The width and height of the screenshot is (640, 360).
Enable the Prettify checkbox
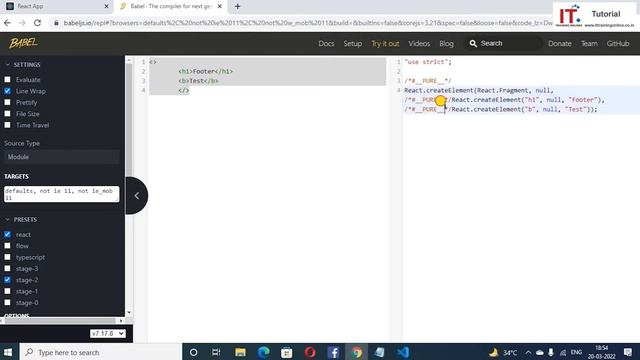click(x=7, y=102)
